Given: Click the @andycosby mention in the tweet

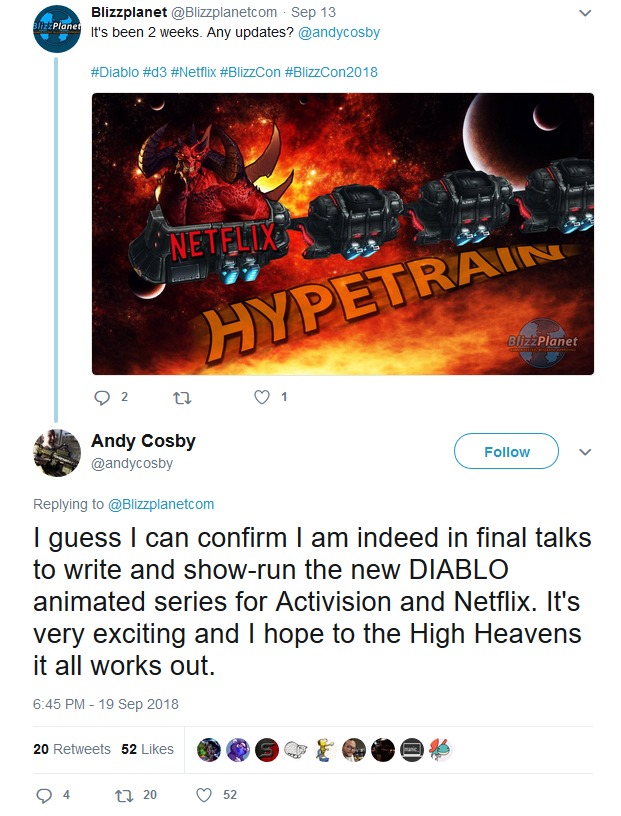Looking at the screenshot, I should [x=339, y=32].
